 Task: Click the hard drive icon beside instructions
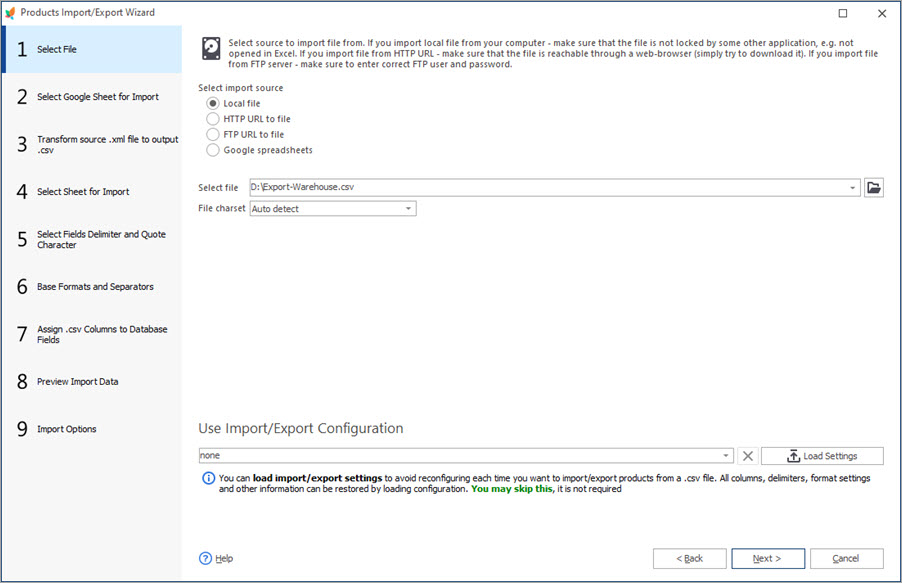click(x=211, y=49)
